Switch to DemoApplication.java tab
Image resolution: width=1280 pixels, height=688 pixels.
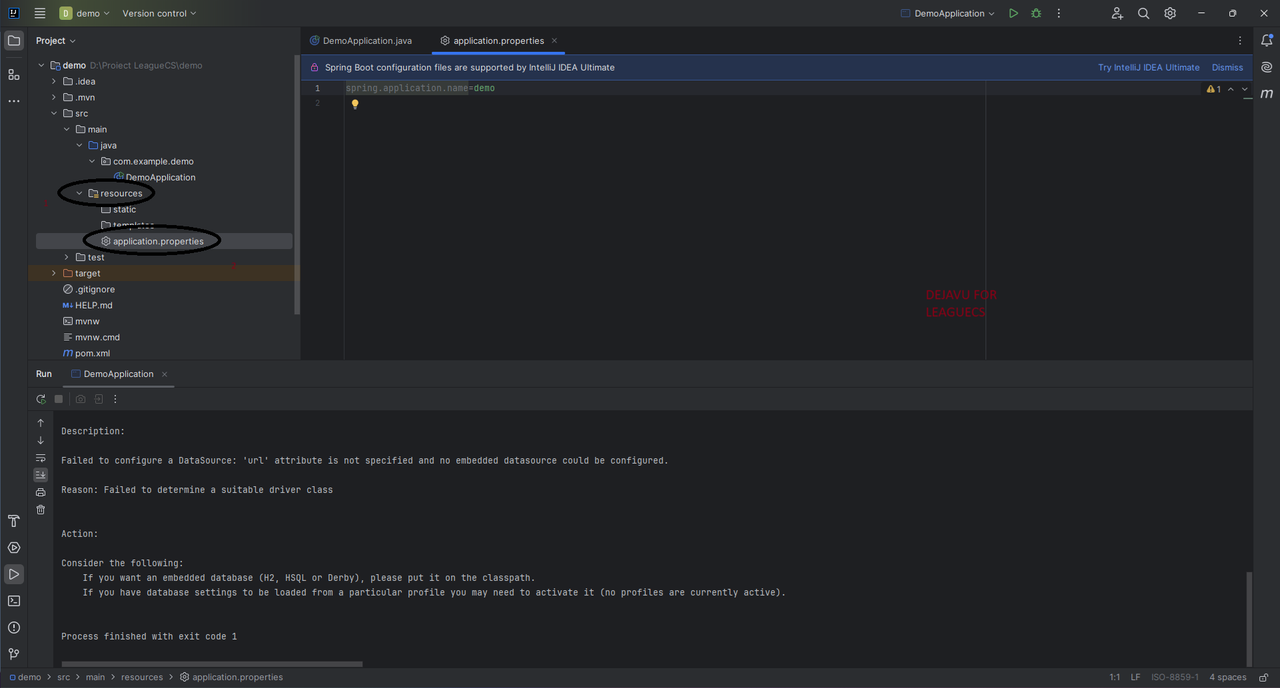click(x=361, y=41)
